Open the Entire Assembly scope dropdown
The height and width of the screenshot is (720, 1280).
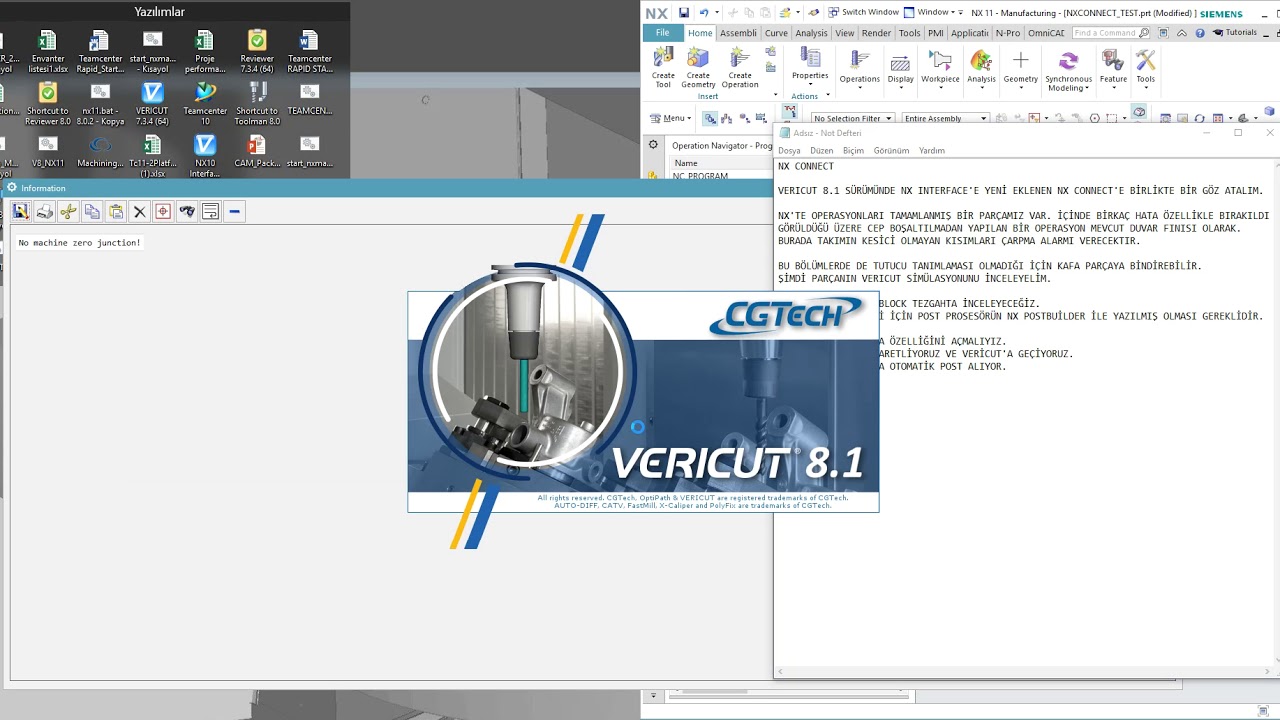tap(945, 118)
